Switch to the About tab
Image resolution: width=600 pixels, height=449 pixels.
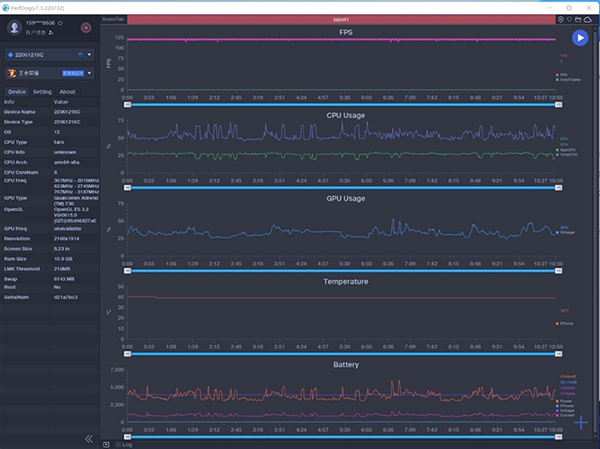click(x=67, y=91)
